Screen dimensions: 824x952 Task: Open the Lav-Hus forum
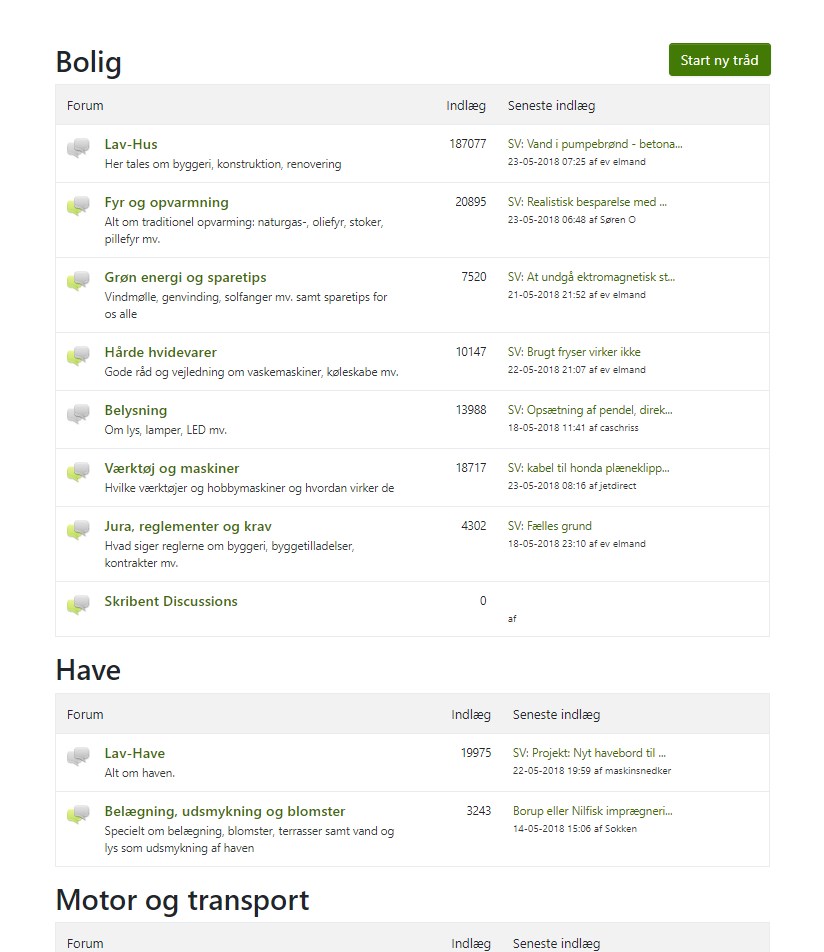131,144
